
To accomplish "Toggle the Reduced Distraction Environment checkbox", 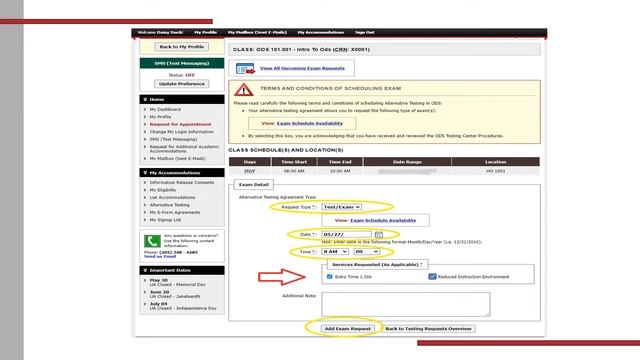I will (x=432, y=277).
